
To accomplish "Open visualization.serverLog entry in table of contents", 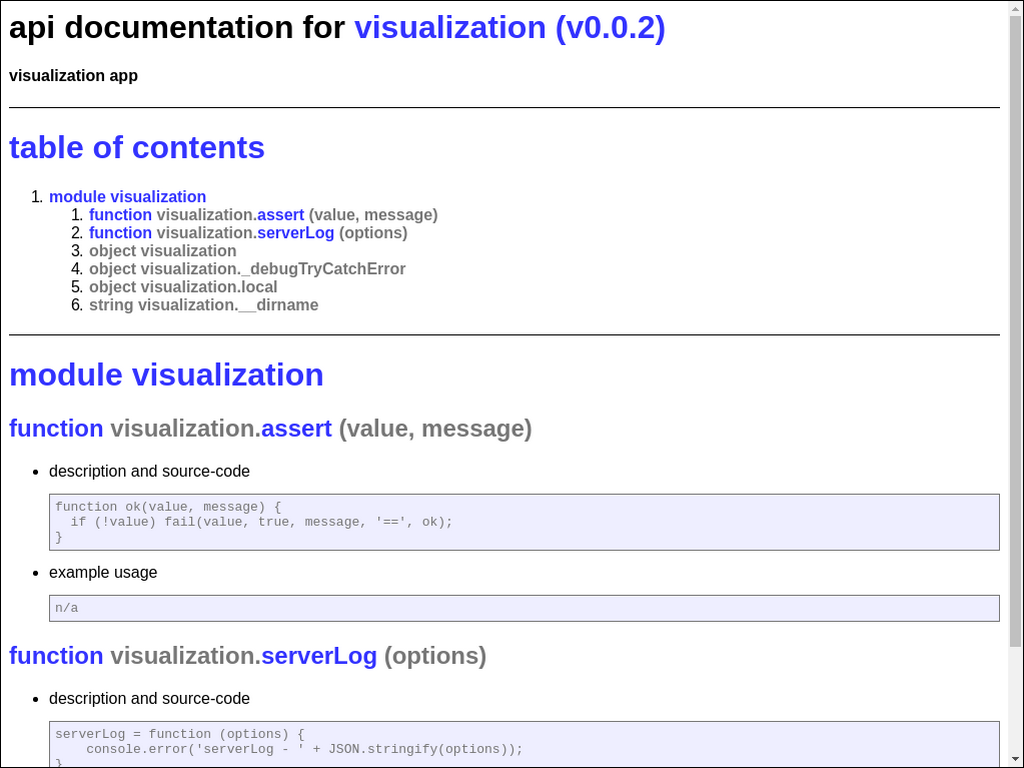I will (248, 233).
